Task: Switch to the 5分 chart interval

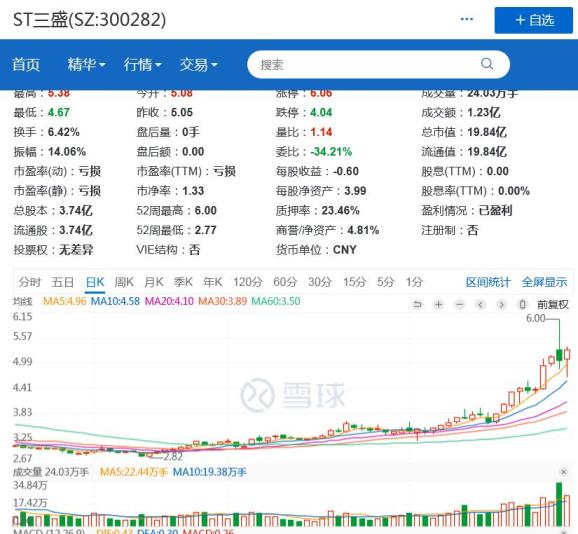Action: click(x=386, y=282)
